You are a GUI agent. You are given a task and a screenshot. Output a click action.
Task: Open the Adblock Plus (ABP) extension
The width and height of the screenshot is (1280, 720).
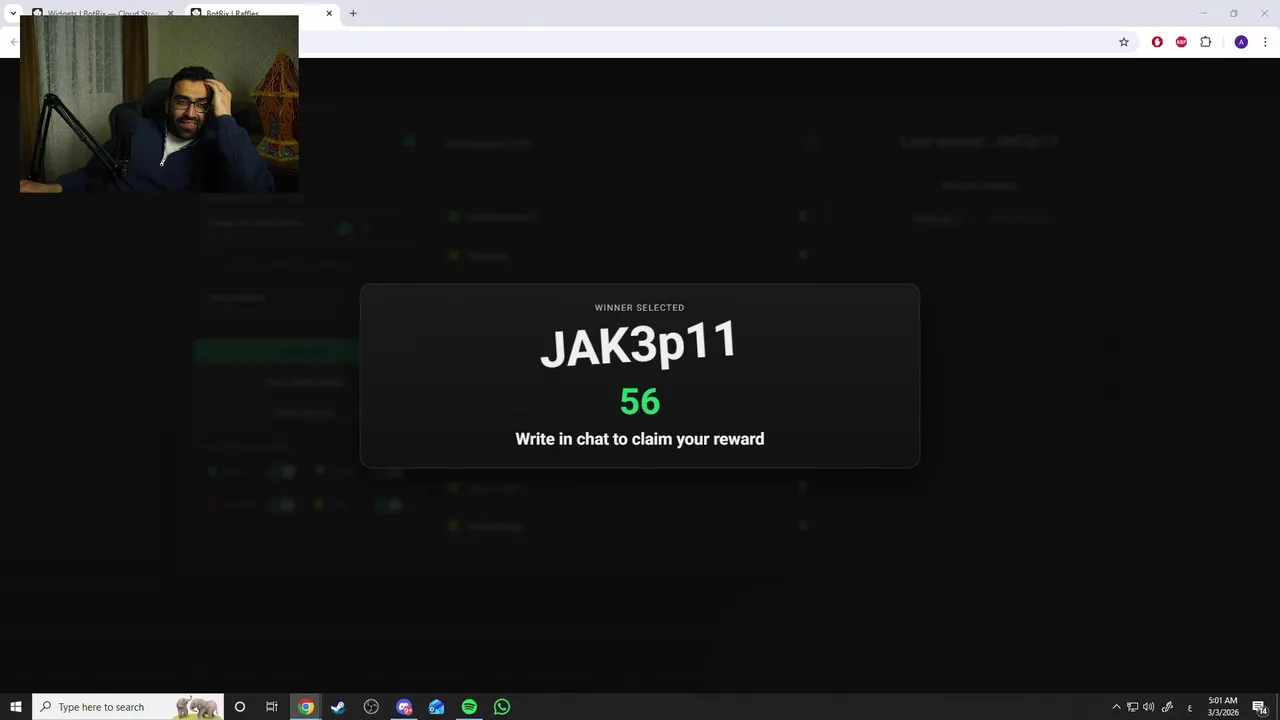tap(1181, 42)
